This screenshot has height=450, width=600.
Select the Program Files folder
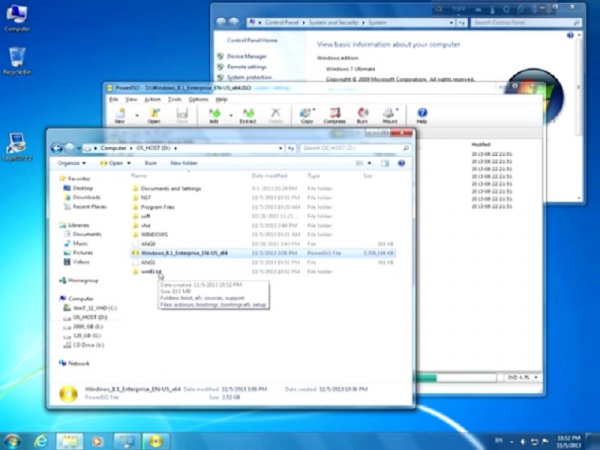pos(158,207)
